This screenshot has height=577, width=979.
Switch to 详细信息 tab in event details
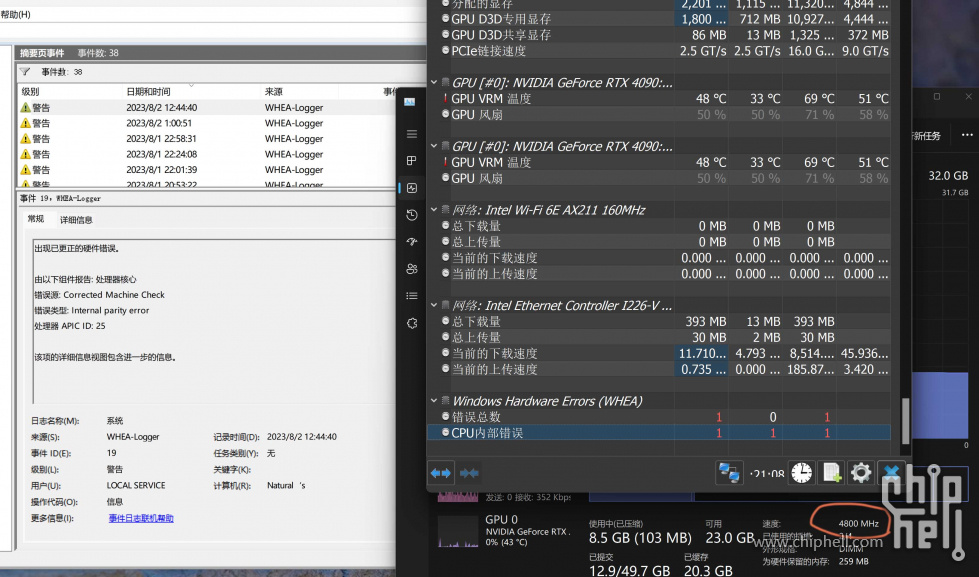click(x=76, y=220)
